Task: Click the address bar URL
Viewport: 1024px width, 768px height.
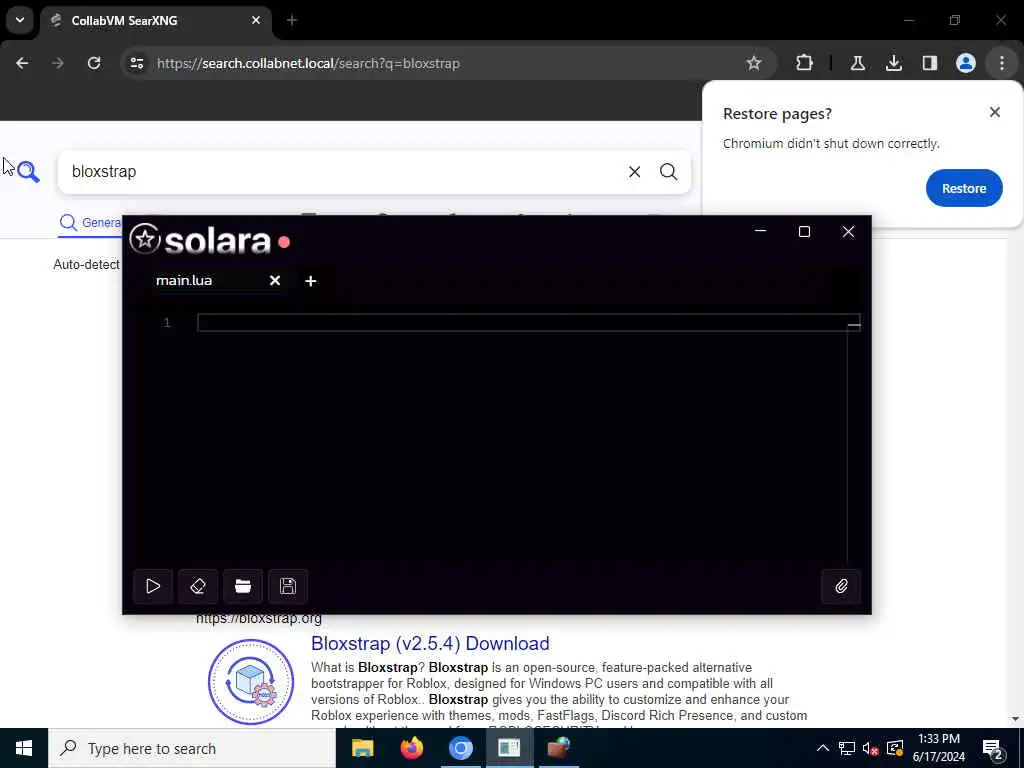Action: coord(308,63)
